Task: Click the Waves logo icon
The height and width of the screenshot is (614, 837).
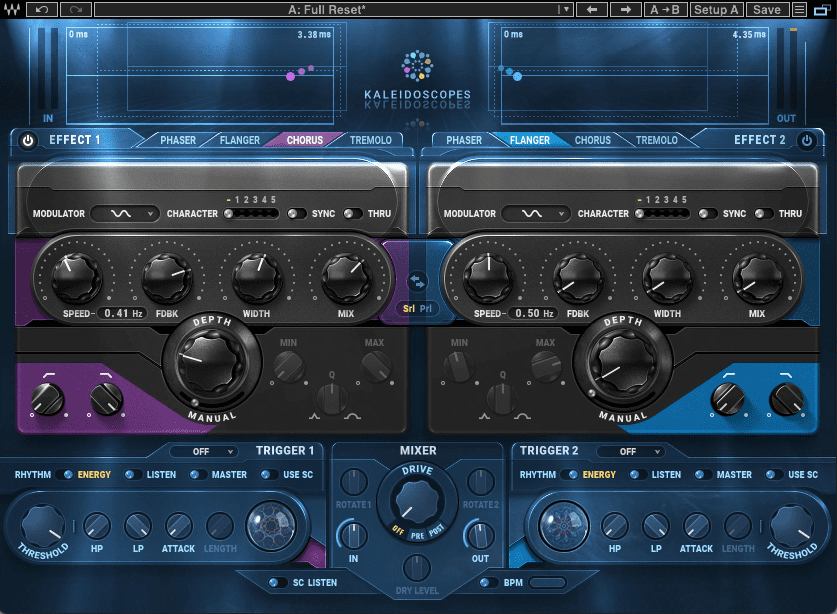Action: point(12,9)
